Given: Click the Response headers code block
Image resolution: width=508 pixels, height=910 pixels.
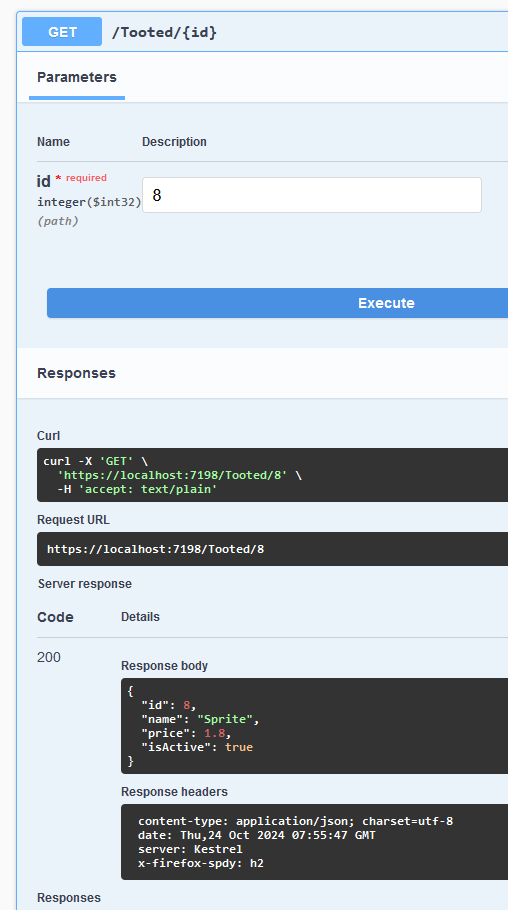Looking at the screenshot, I should pyautogui.click(x=314, y=842).
